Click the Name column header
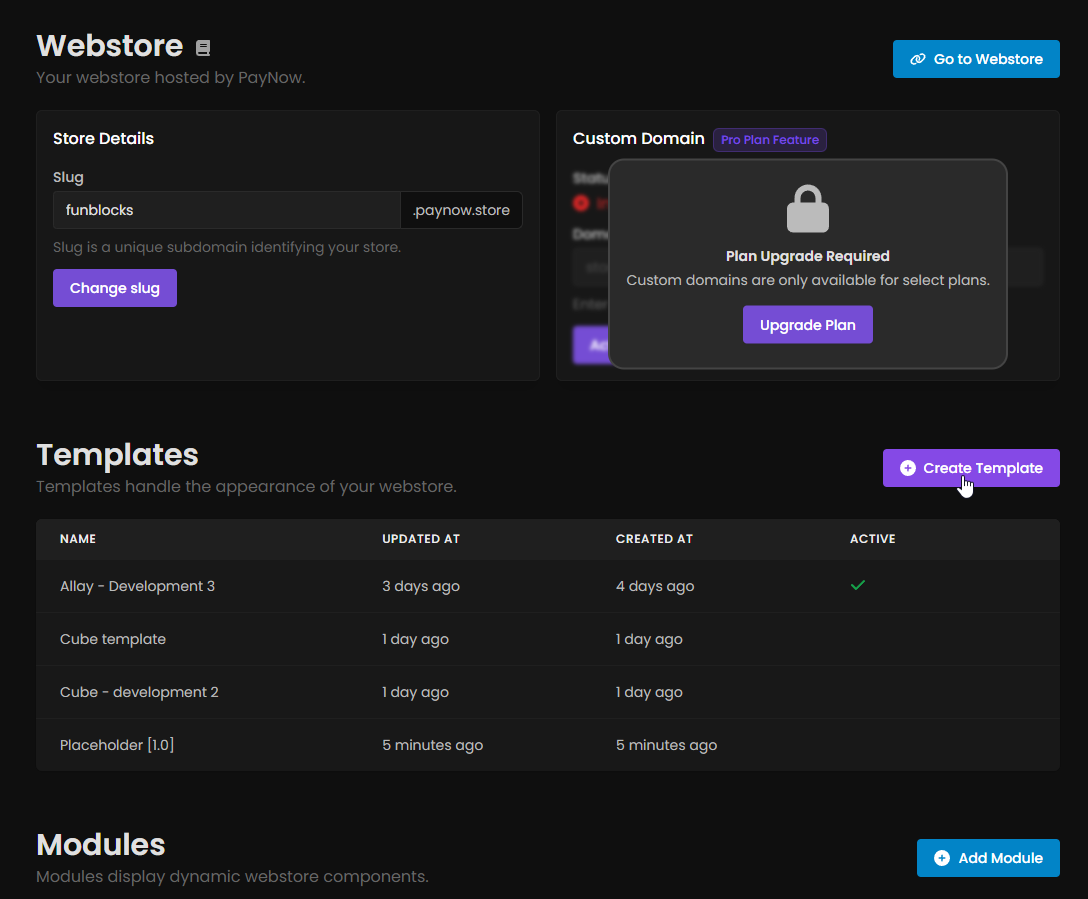This screenshot has width=1088, height=899. coord(78,539)
